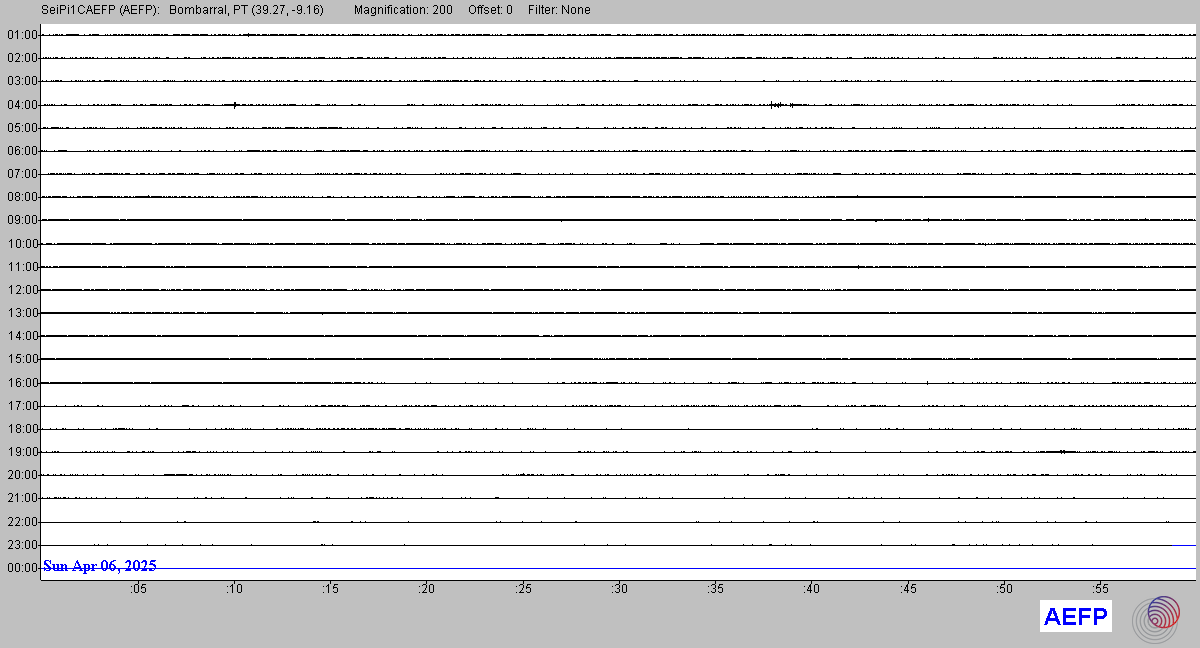Screen dimensions: 1200x648
Task: Click the tremor burst at 04:00 near :38
Action: [782, 104]
